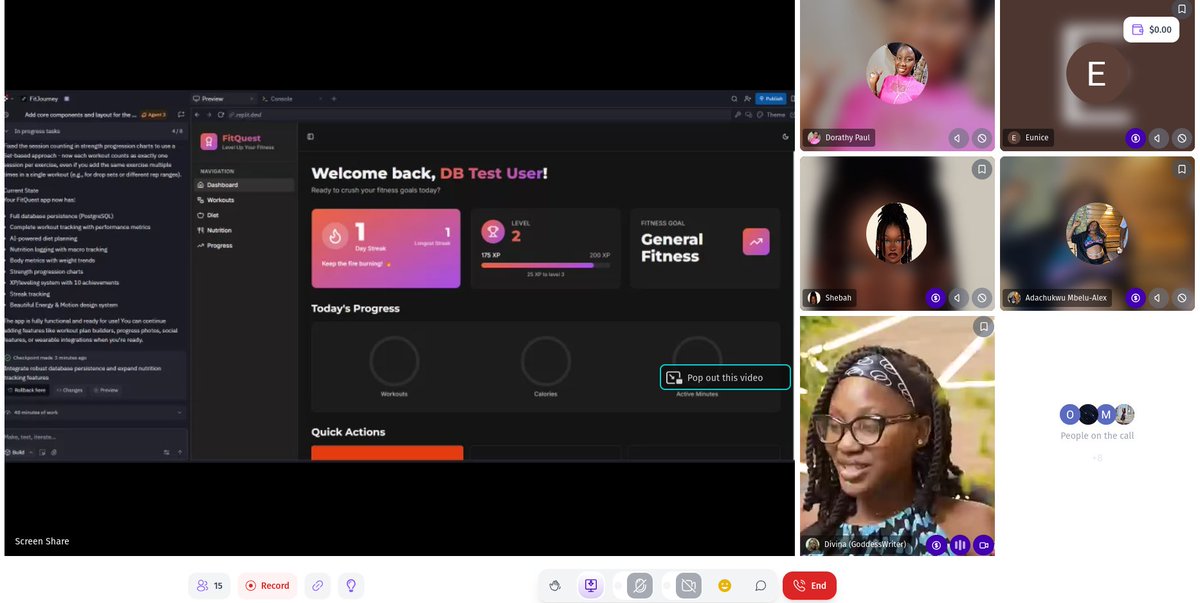The height and width of the screenshot is (603, 1200).
Task: Open a new tab with plus button
Action: click(334, 99)
